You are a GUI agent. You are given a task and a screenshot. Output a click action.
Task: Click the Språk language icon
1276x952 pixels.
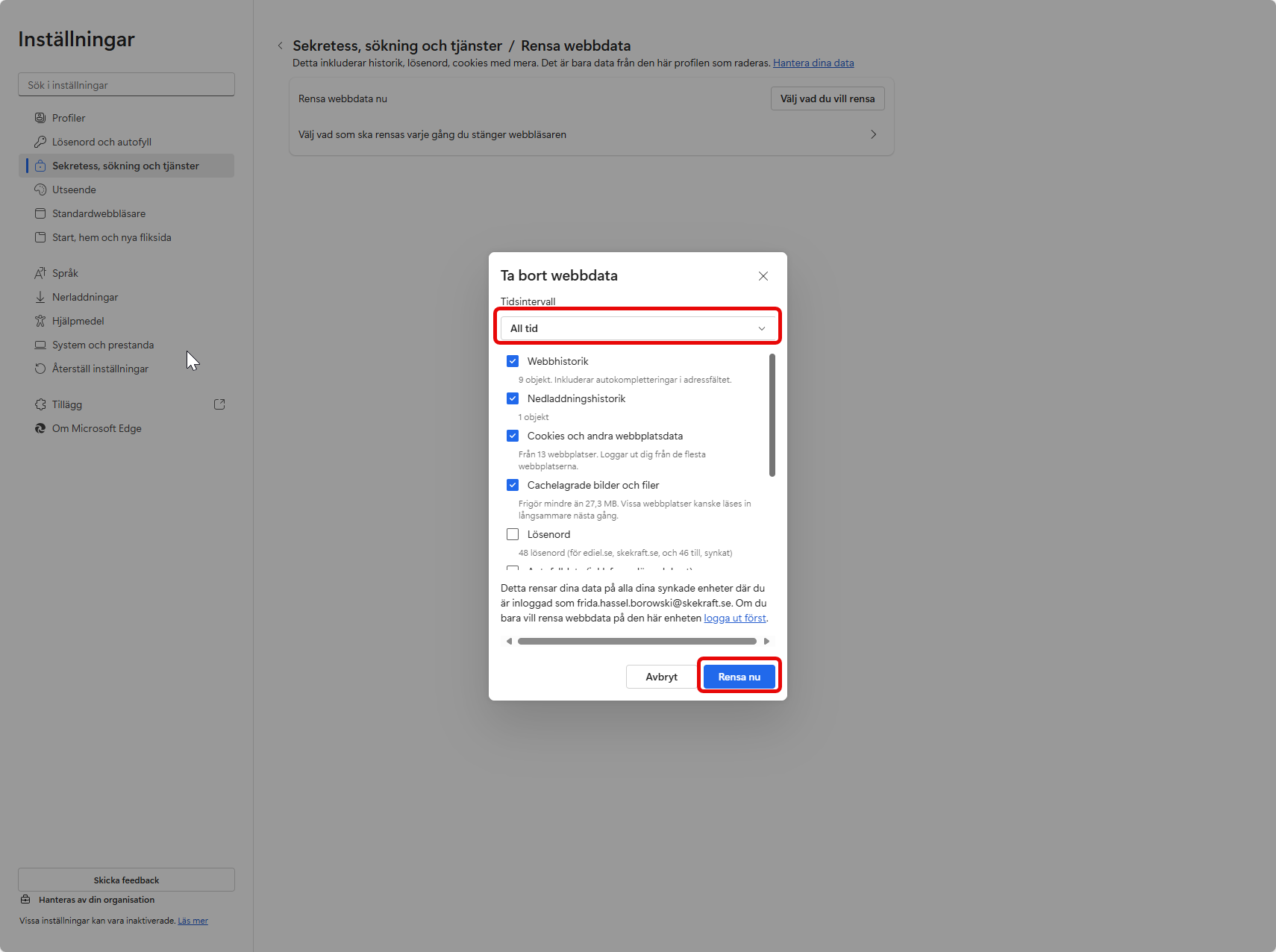tap(40, 273)
